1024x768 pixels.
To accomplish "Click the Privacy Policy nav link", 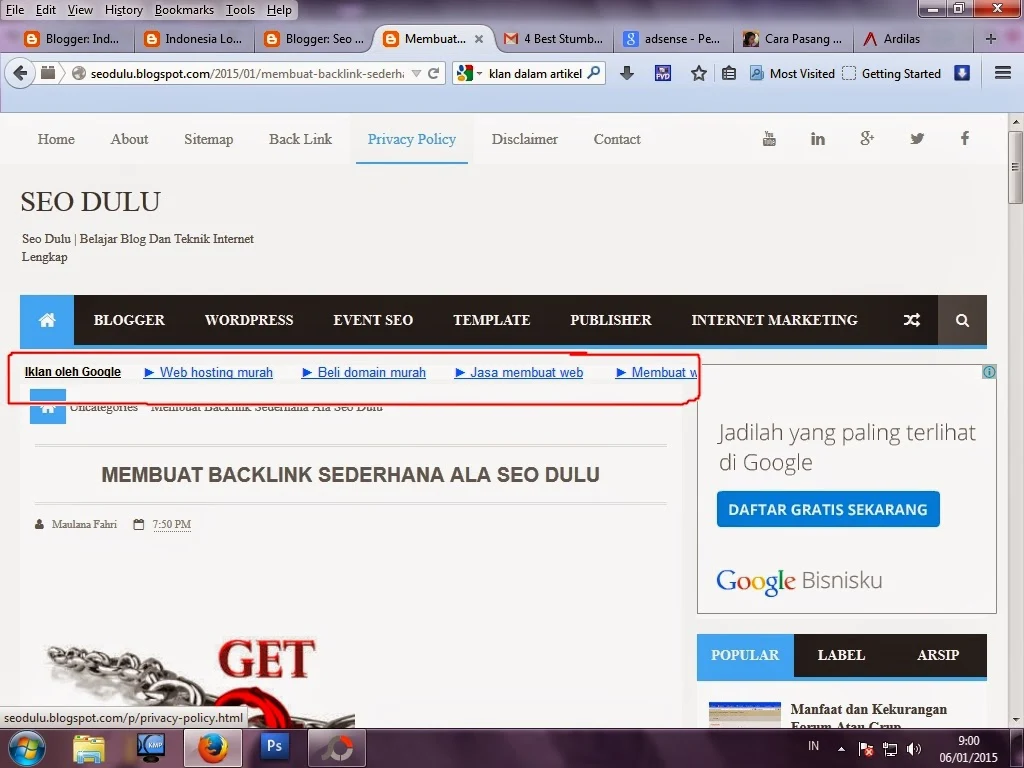I will 411,139.
